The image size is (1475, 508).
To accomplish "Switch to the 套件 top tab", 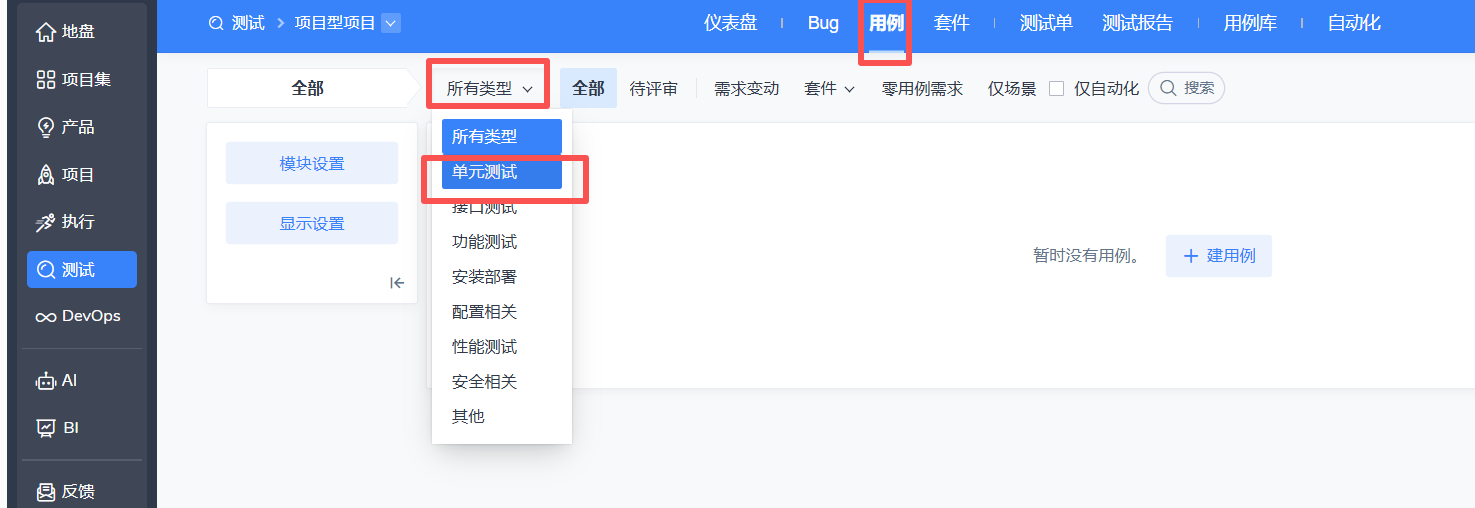I will pyautogui.click(x=951, y=23).
